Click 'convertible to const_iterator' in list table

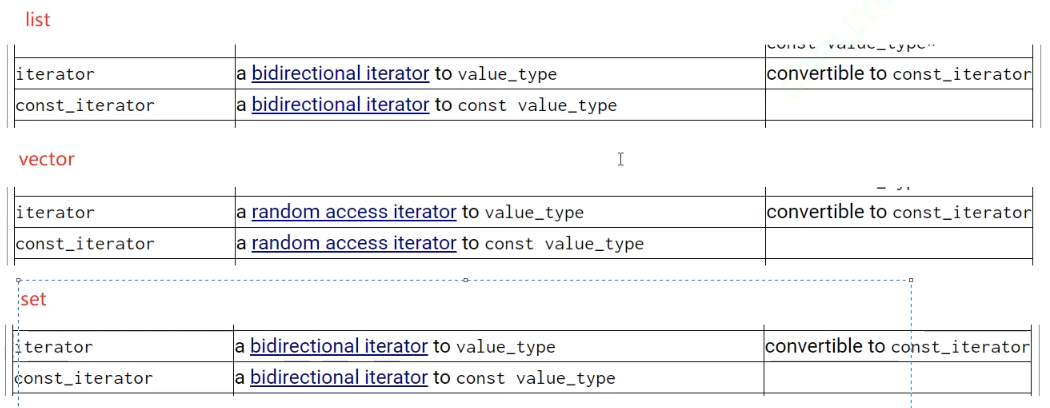coord(897,73)
